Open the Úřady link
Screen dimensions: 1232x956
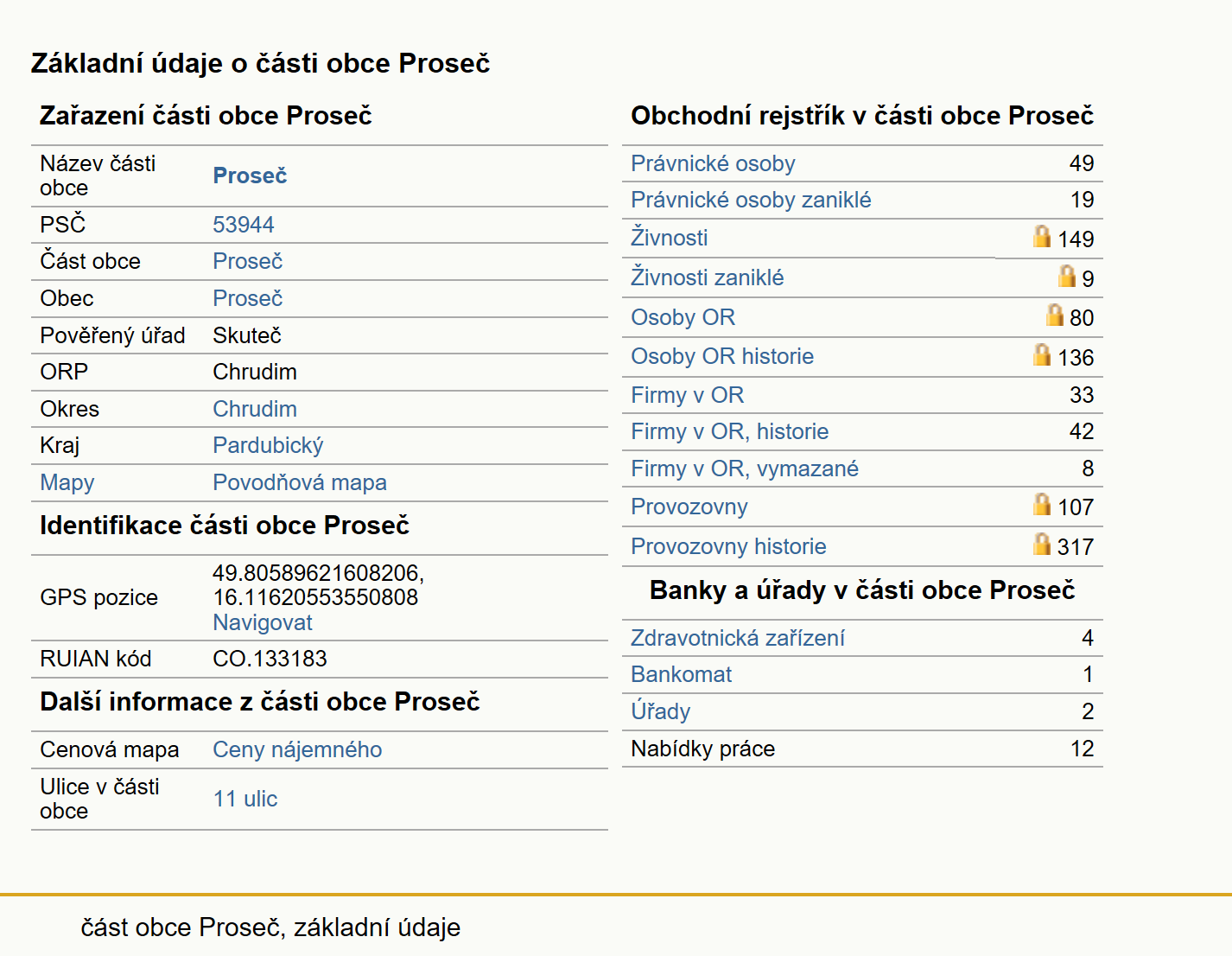point(661,711)
